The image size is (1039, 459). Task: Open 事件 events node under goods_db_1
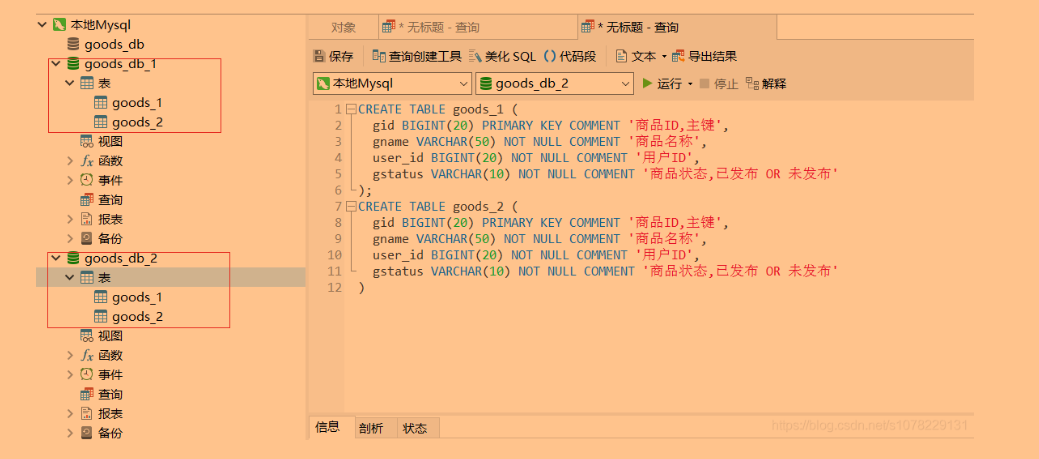pyautogui.click(x=101, y=180)
